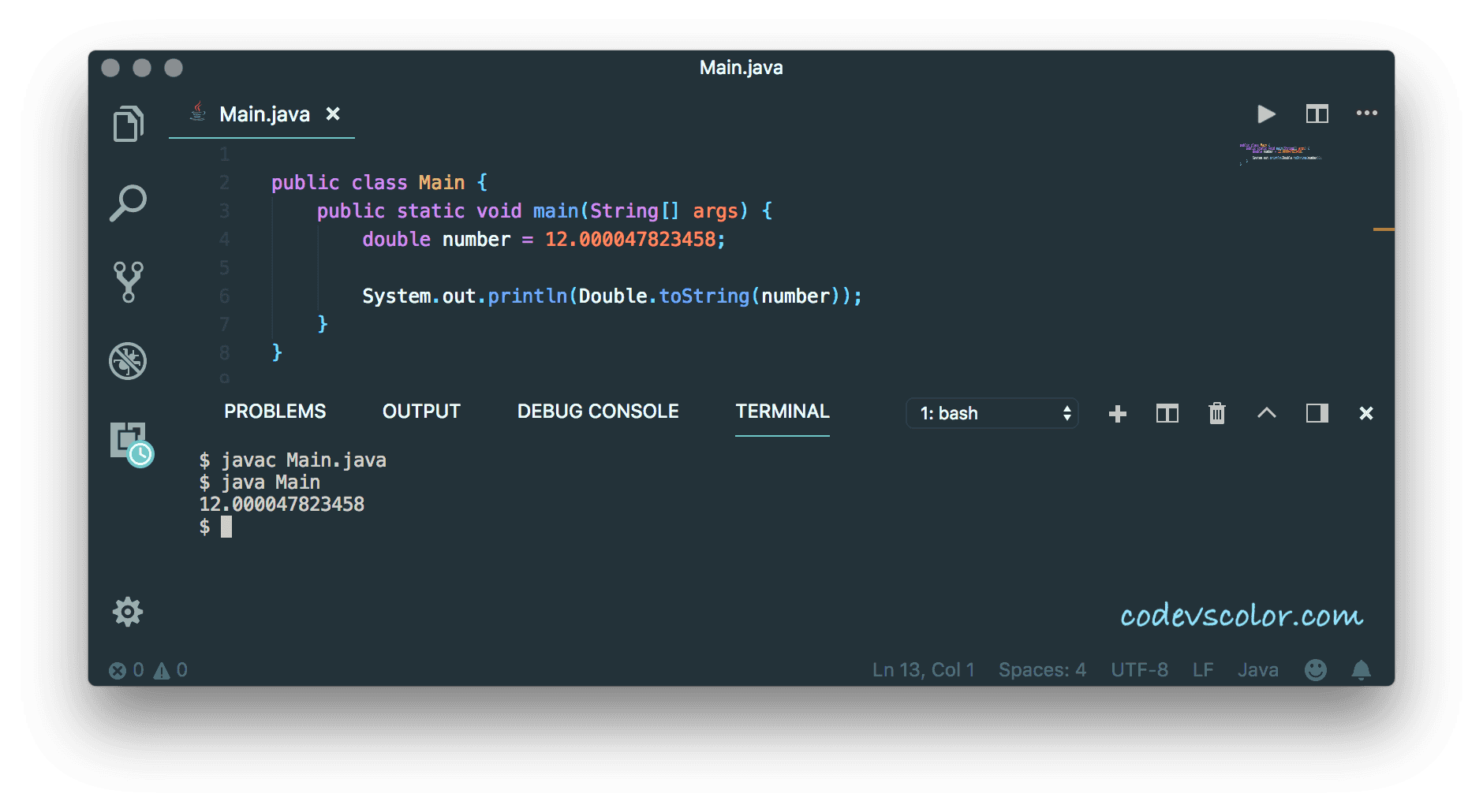Change indentation via Spaces: 4
The width and height of the screenshot is (1483, 812).
[1042, 669]
